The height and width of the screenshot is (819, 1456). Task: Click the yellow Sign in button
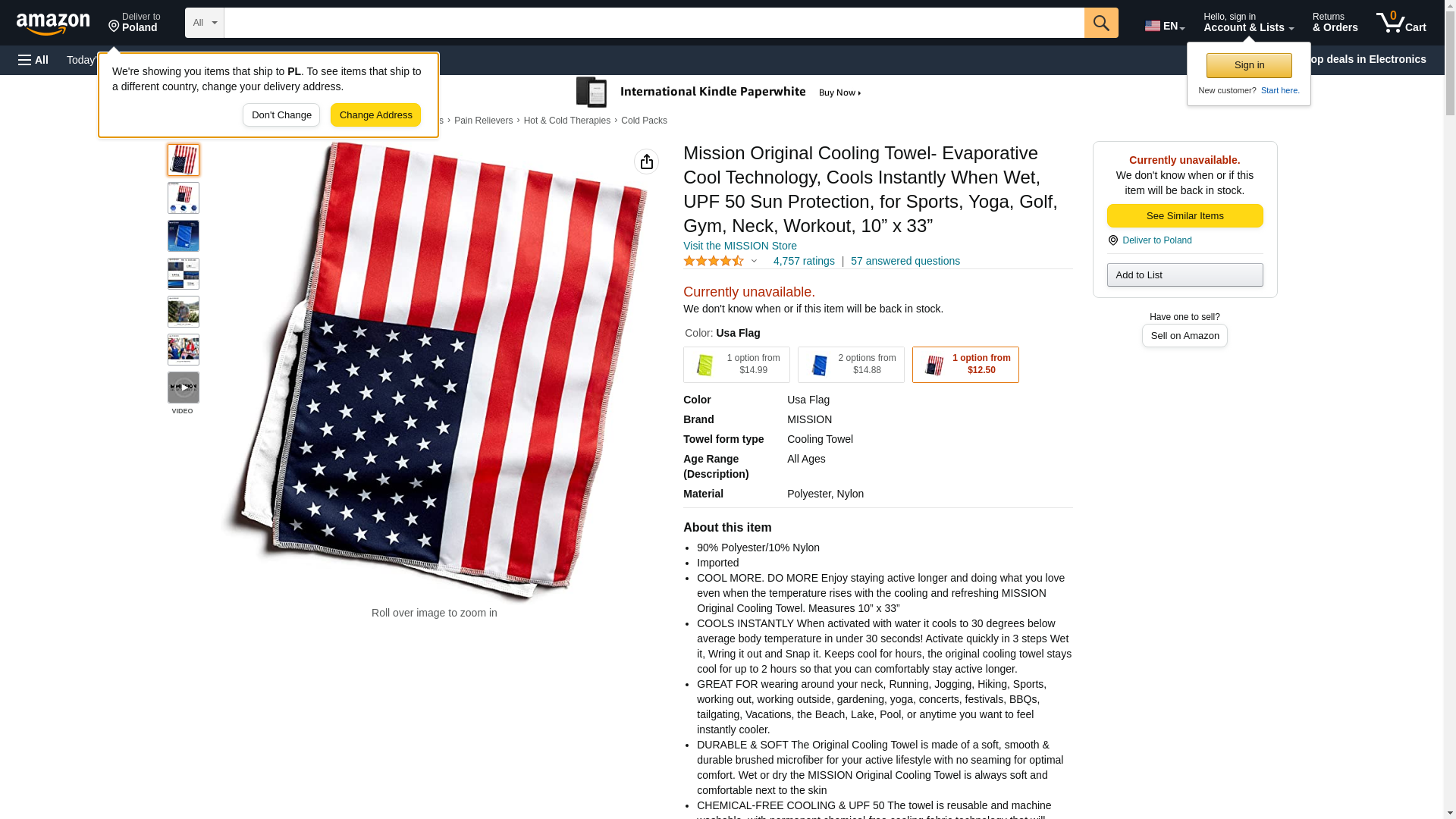(1249, 65)
